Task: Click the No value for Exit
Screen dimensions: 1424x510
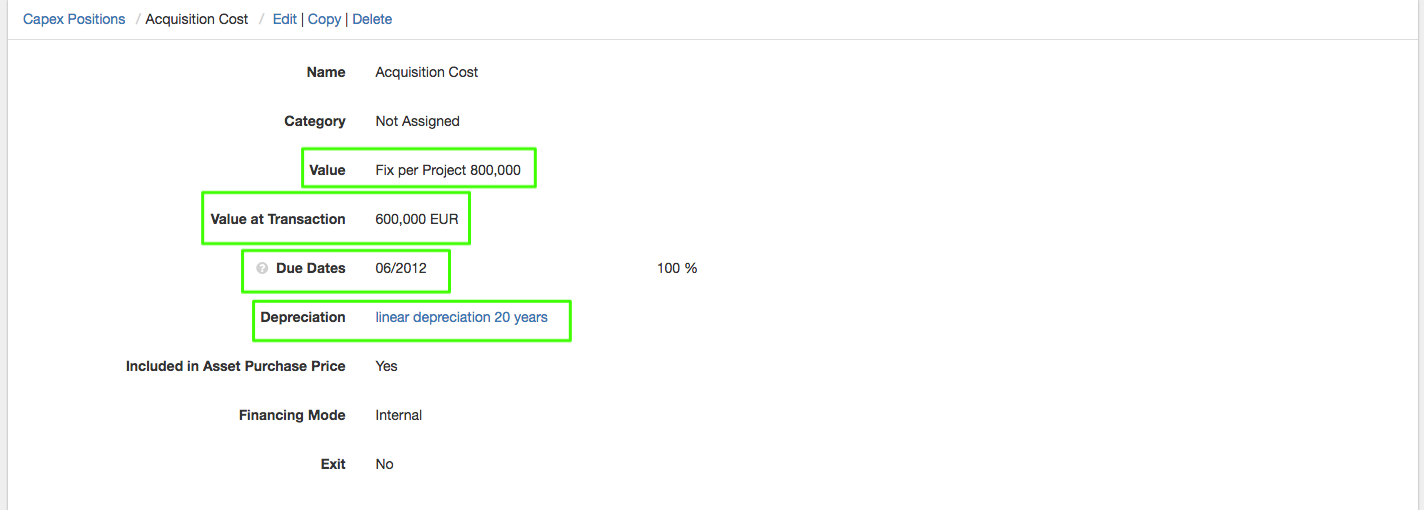Action: (x=384, y=464)
